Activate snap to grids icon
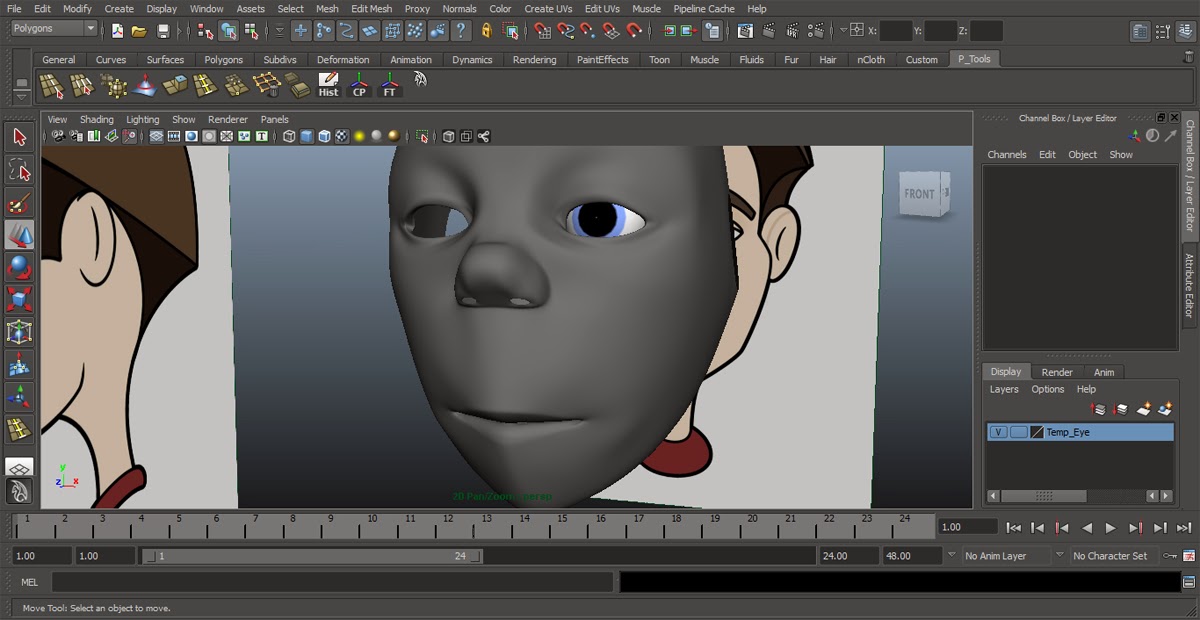Viewport: 1200px width, 620px height. (x=541, y=31)
